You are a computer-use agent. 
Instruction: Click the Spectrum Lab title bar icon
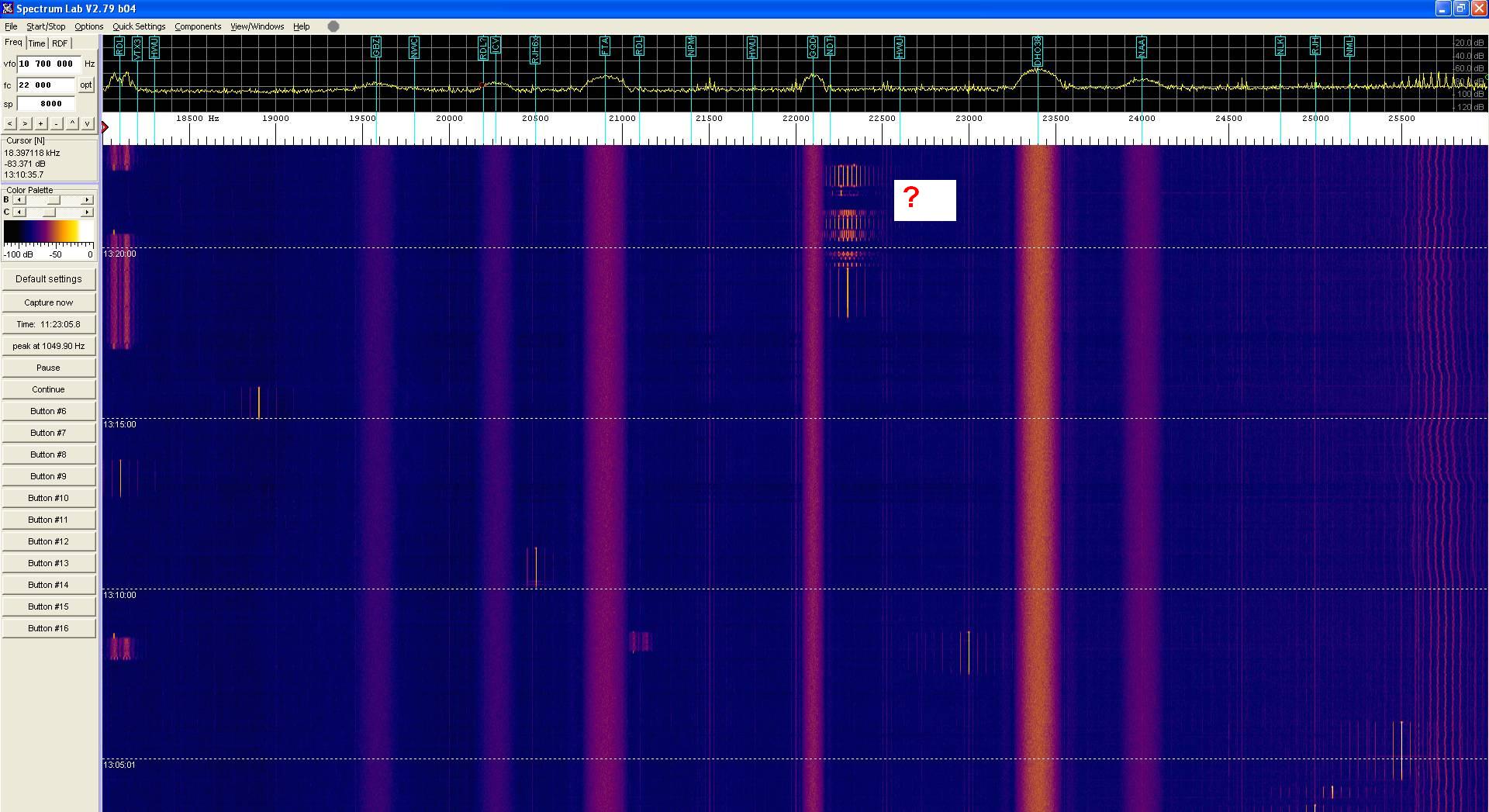[8, 9]
